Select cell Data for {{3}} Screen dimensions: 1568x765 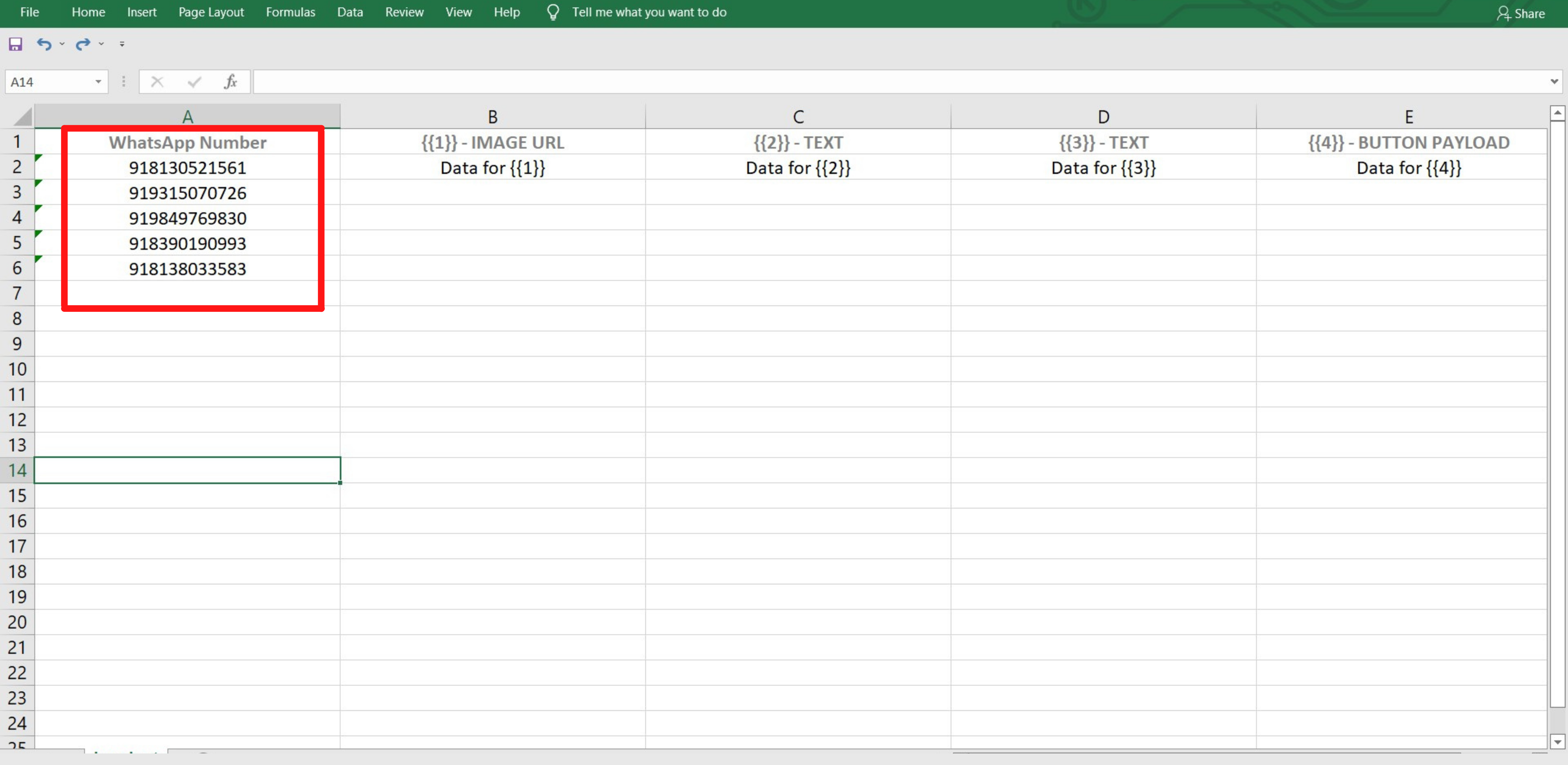pos(1104,167)
